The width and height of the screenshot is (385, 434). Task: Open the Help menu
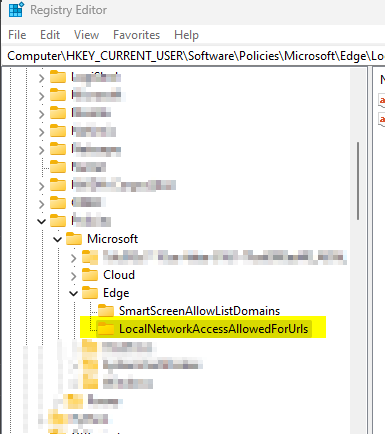coord(186,35)
